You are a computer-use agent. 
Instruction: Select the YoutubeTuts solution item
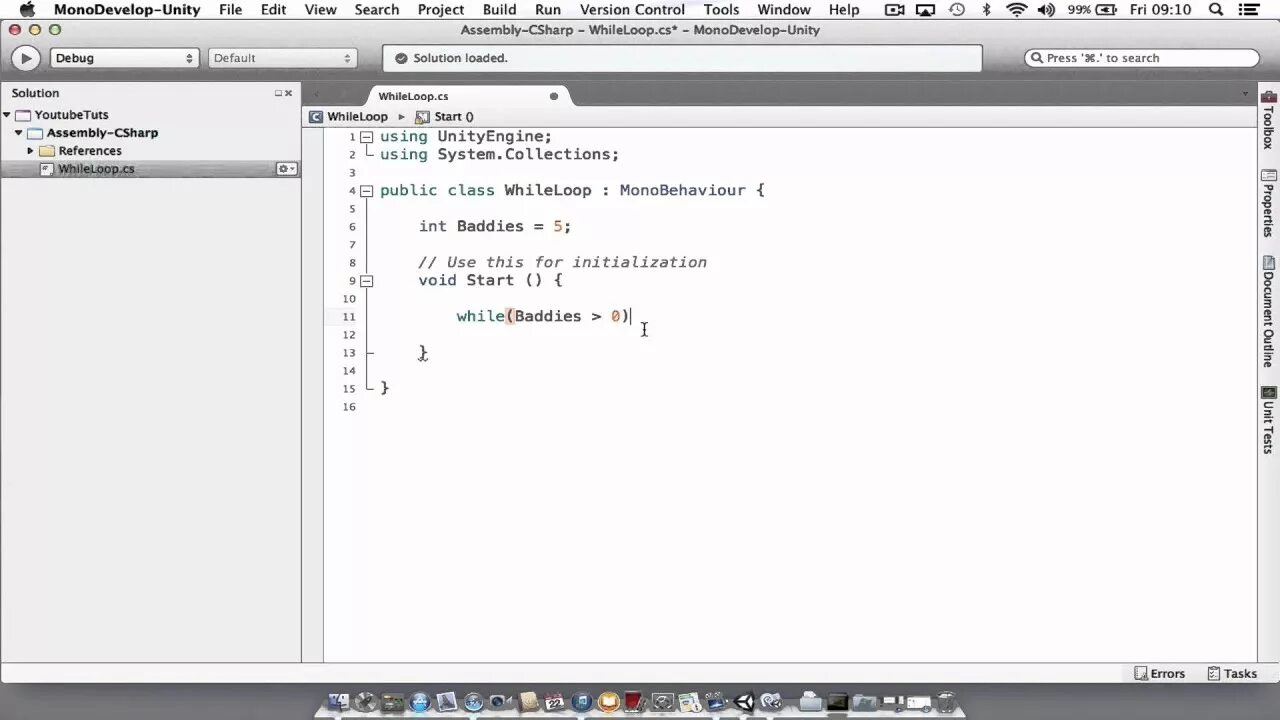click(71, 115)
